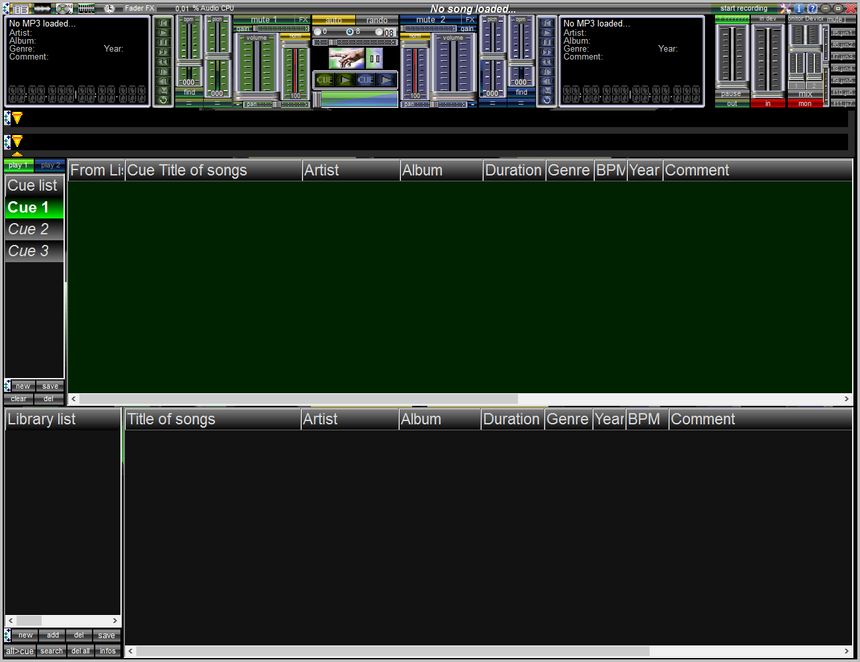860x662 pixels.
Task: Open dropdown arrow beside deck 2 pan
Action: [472, 104]
